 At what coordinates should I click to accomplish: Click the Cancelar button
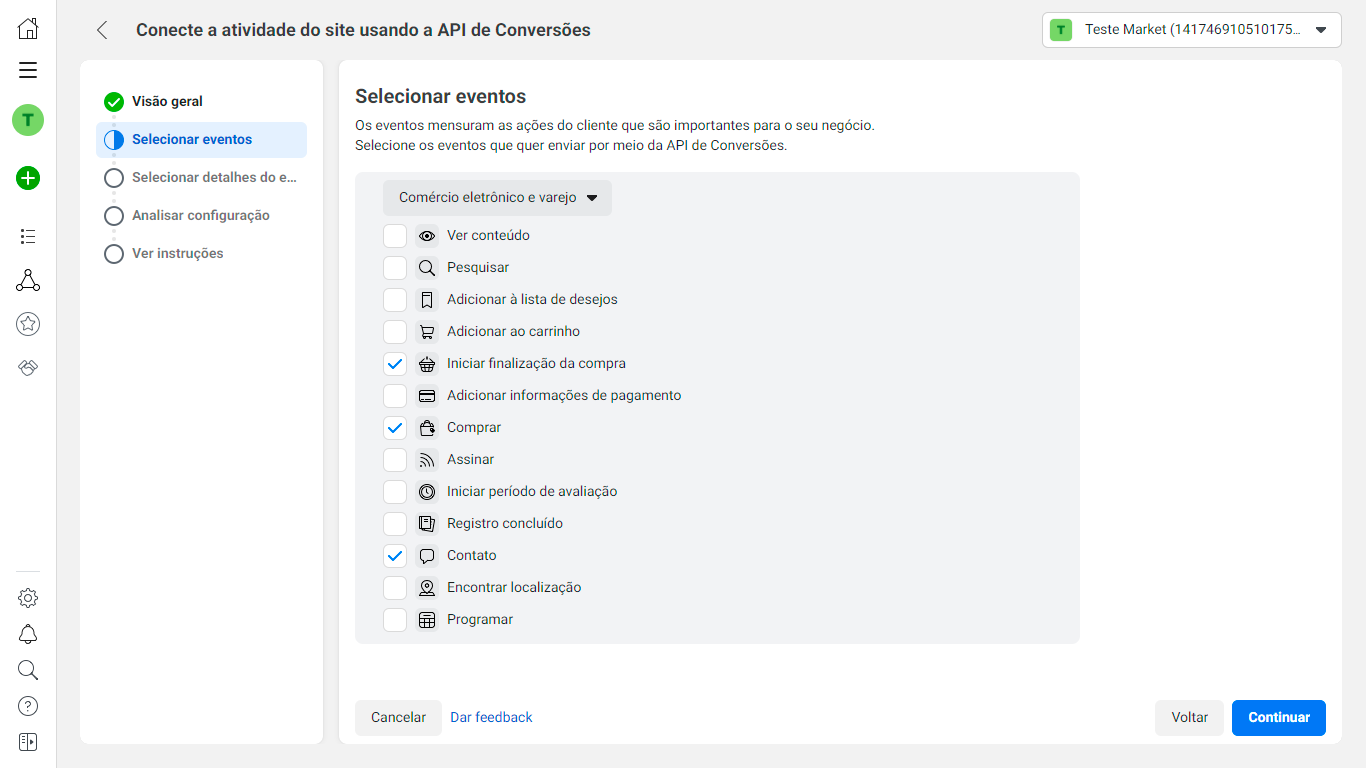pos(398,717)
